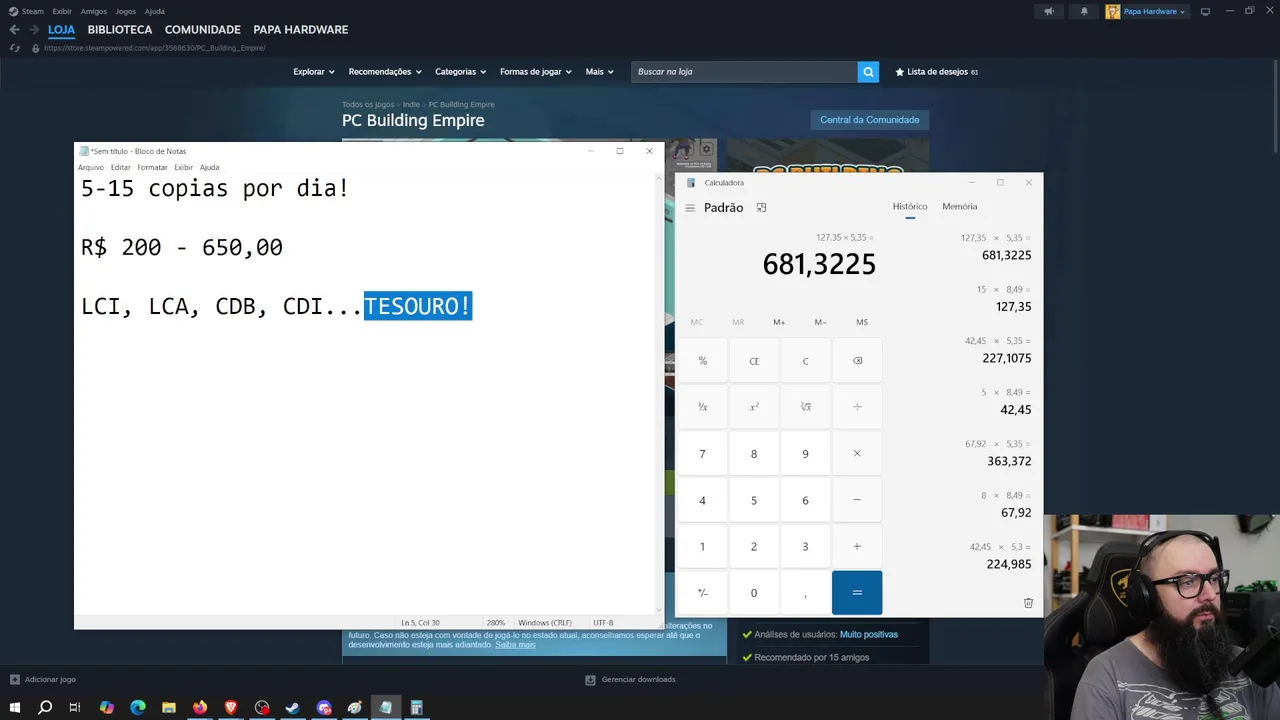Image resolution: width=1280 pixels, height=720 pixels.
Task: Open Firefox from the taskbar
Action: point(200,708)
